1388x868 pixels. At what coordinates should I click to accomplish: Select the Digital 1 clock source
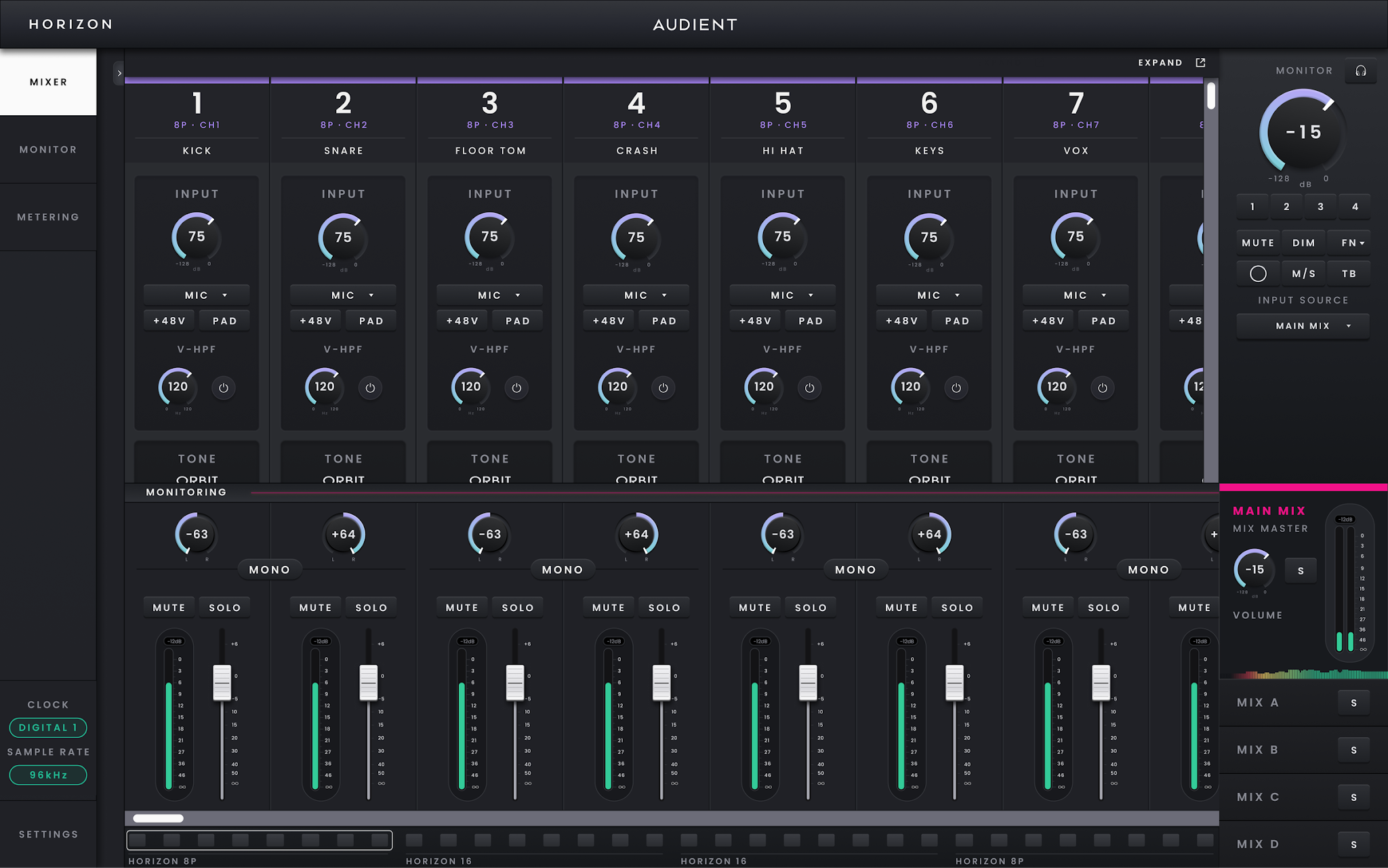48,728
